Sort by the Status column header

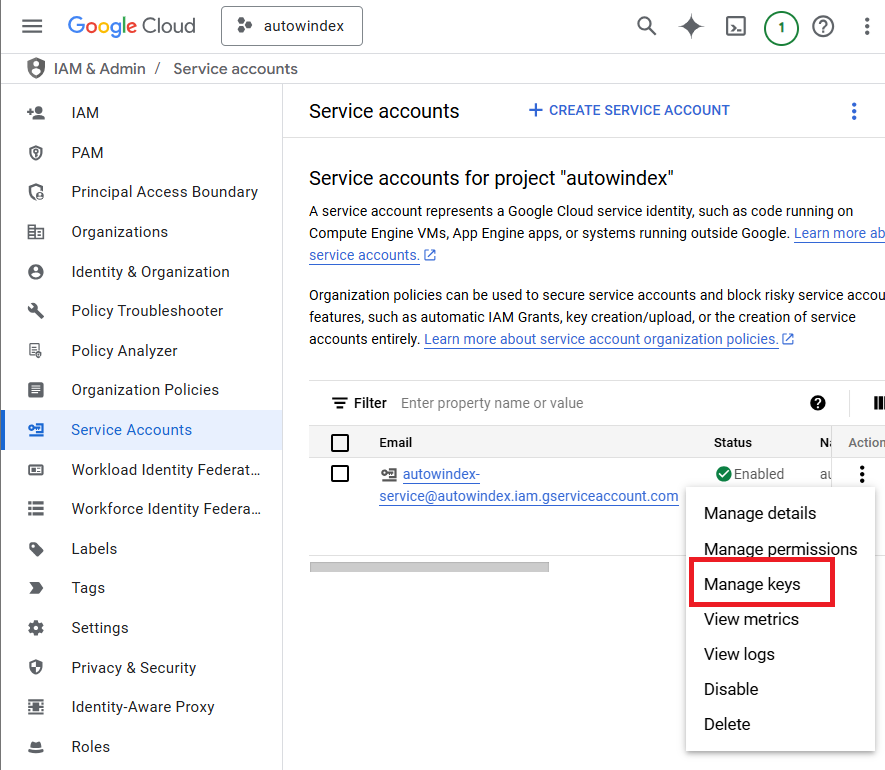click(733, 443)
